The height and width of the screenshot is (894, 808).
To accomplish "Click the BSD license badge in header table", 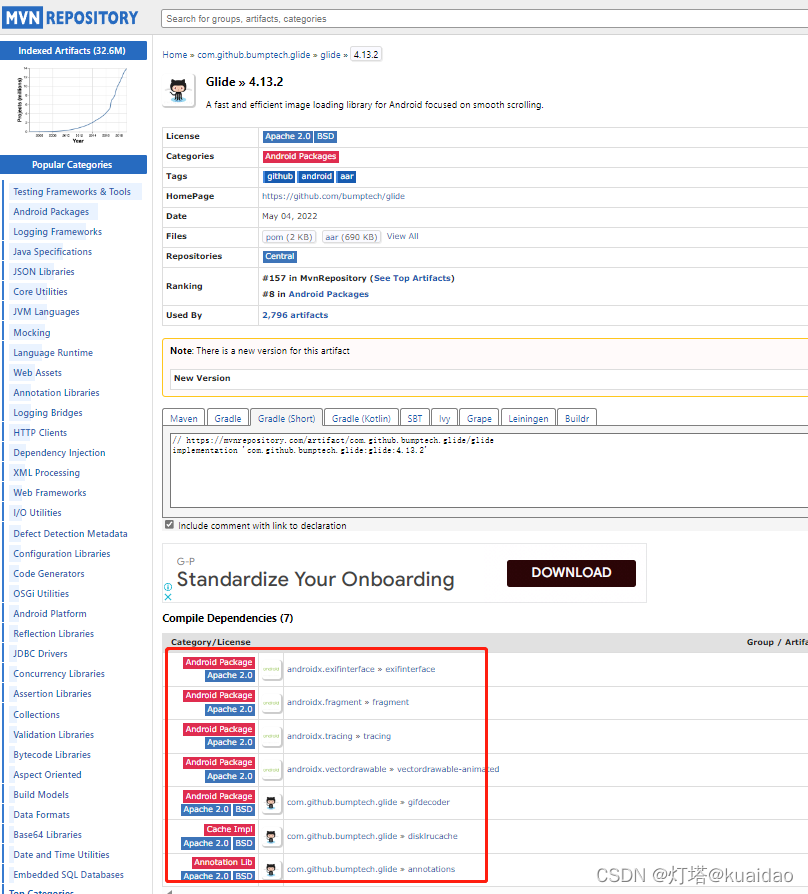I will [326, 136].
